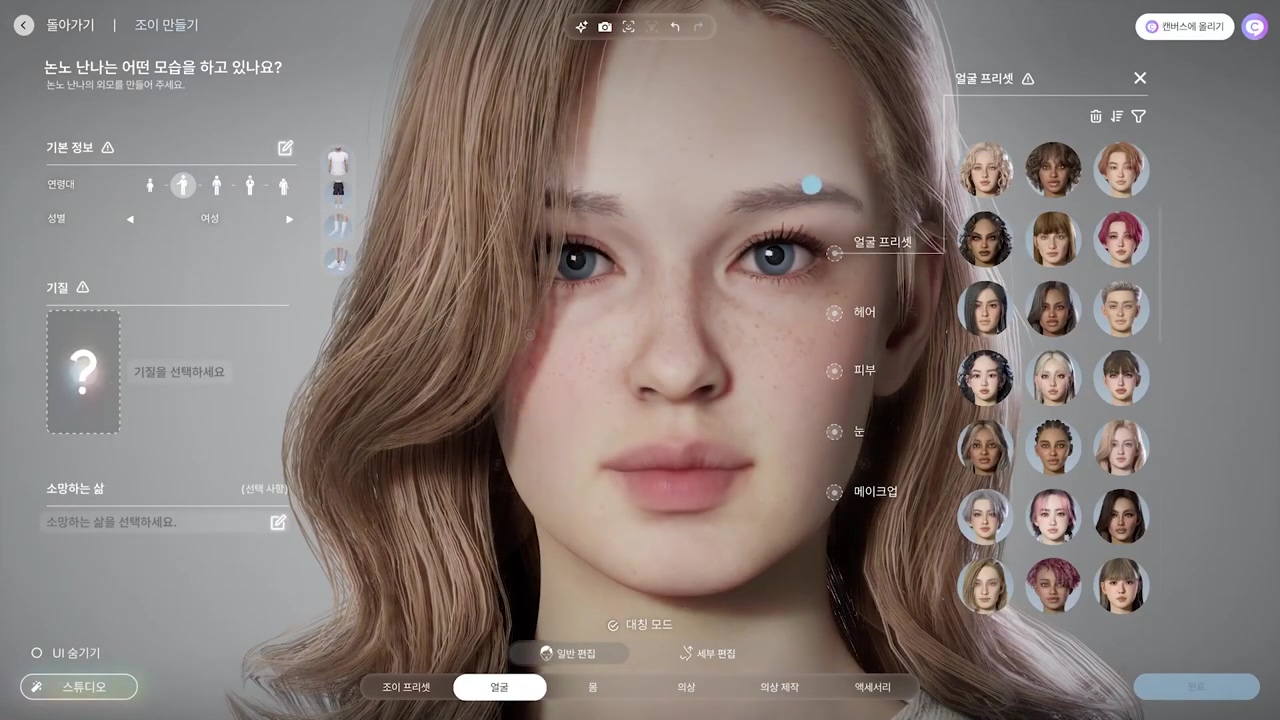Toggle the UI 숨기기 option
Screen dimensions: 1280x720
(66, 653)
